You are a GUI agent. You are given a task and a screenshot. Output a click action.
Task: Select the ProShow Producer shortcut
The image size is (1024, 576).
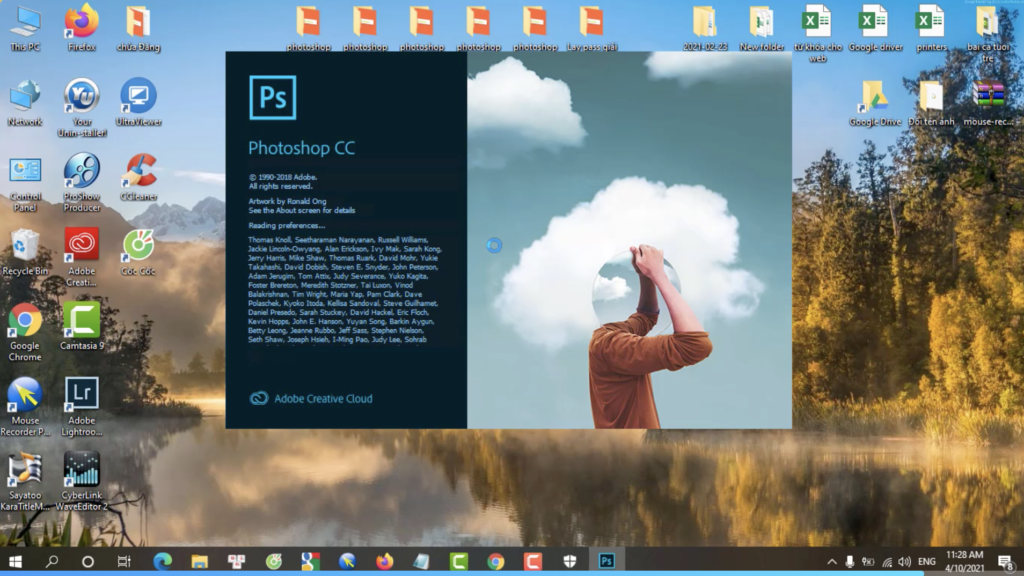(x=82, y=183)
